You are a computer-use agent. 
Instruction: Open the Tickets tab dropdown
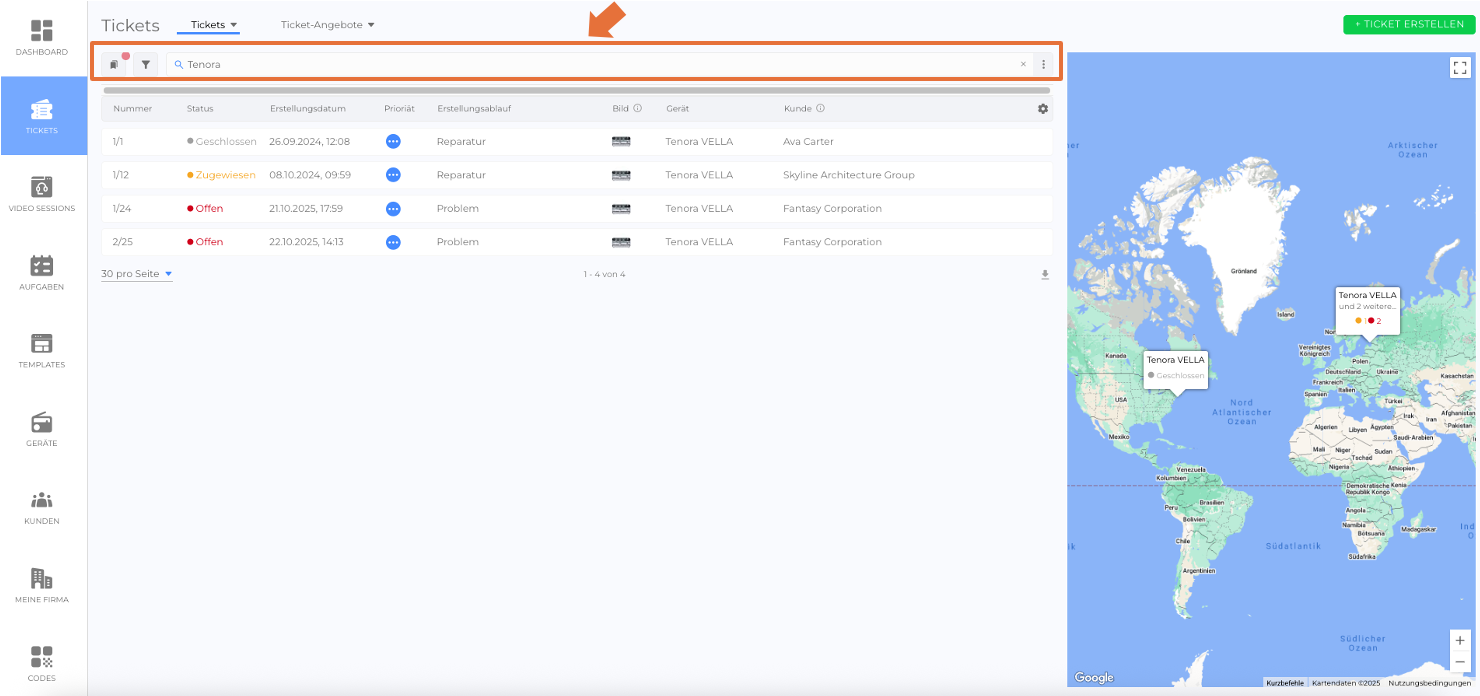point(214,25)
